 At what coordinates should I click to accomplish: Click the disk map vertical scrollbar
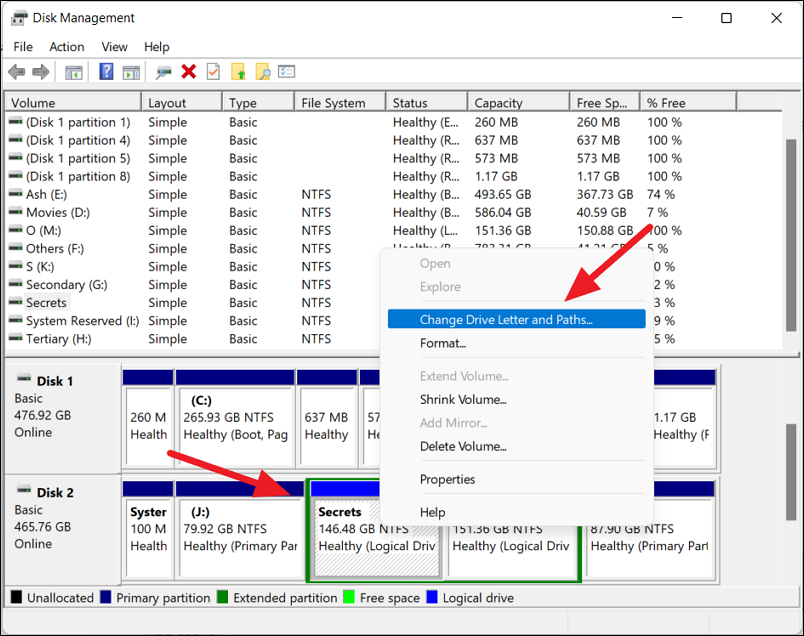click(792, 472)
